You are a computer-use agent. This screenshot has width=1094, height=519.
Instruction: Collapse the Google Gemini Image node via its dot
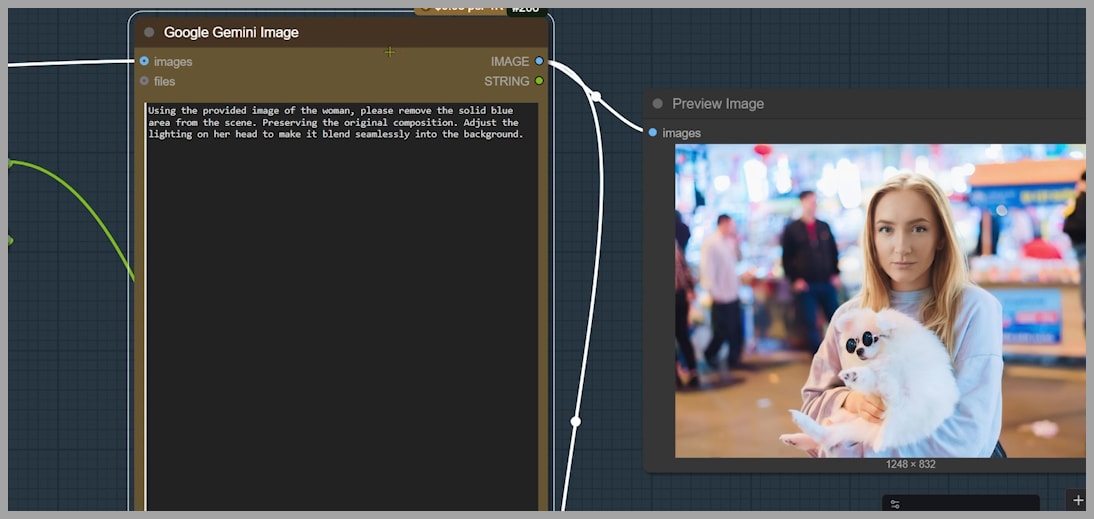pos(149,32)
